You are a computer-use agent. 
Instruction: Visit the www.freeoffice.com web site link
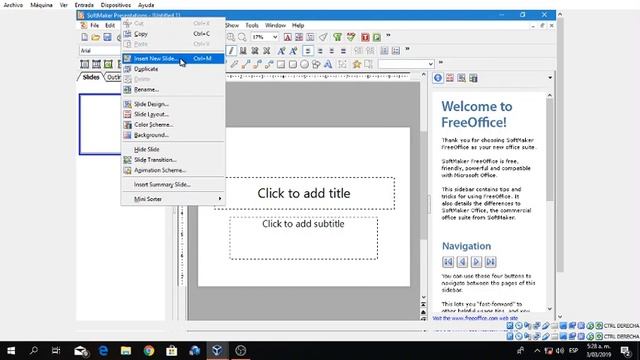click(x=475, y=318)
